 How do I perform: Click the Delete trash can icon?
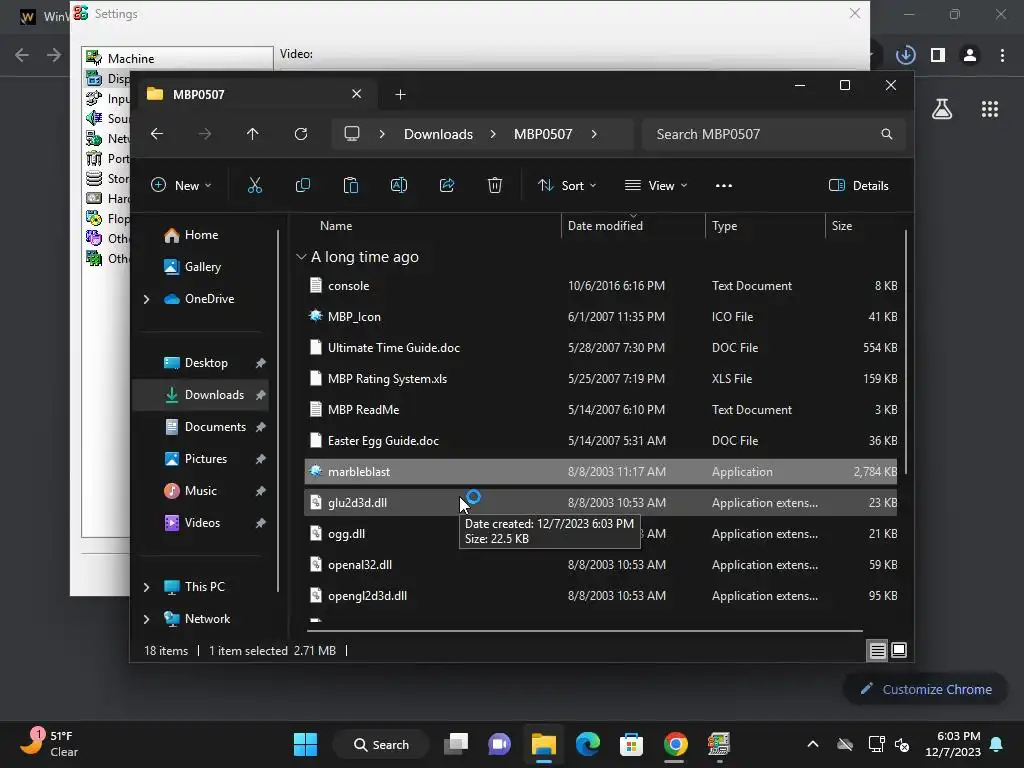click(x=495, y=185)
